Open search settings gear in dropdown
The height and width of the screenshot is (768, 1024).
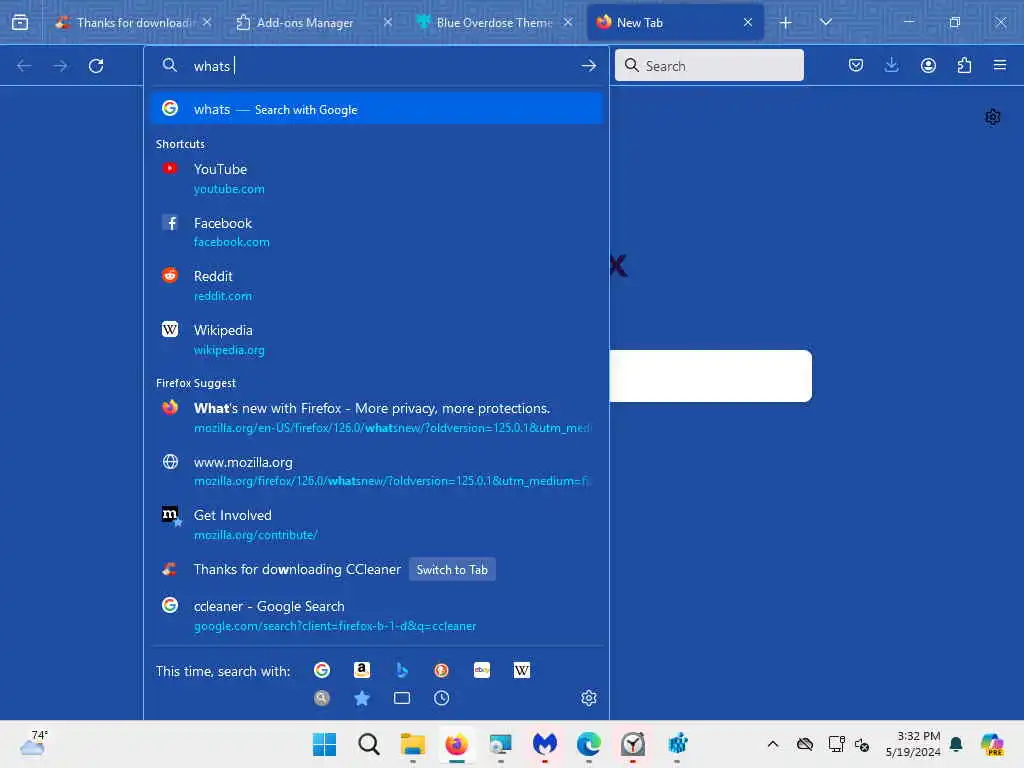(x=588, y=698)
